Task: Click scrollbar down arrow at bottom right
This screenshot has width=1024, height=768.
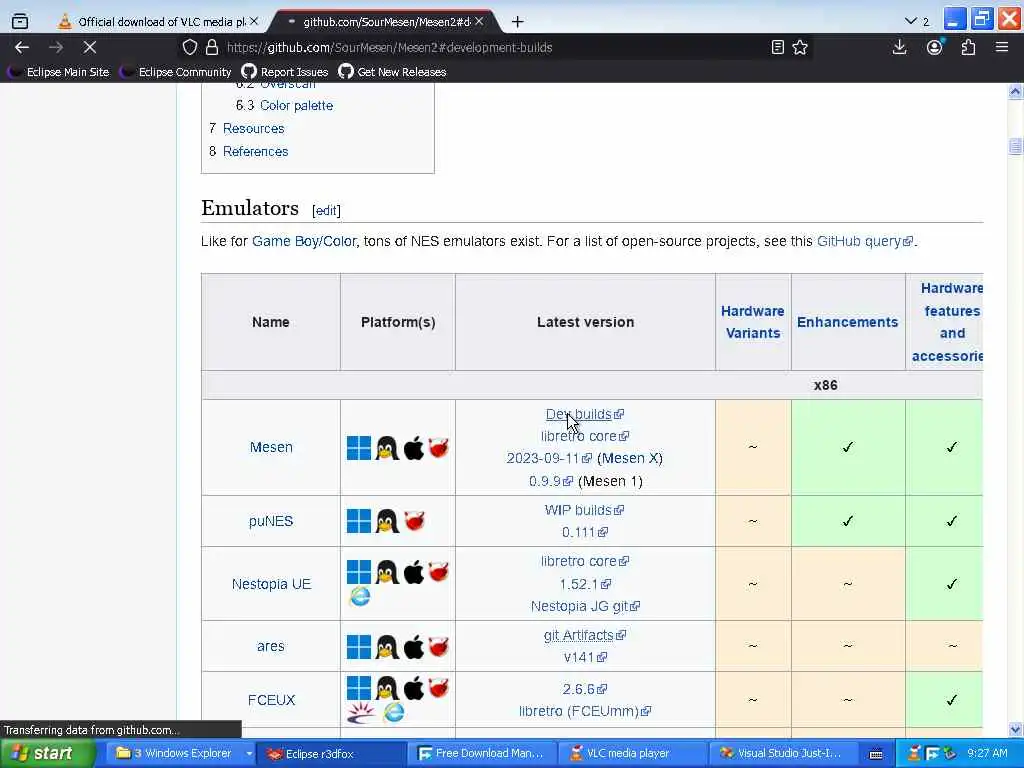Action: tap(1015, 729)
